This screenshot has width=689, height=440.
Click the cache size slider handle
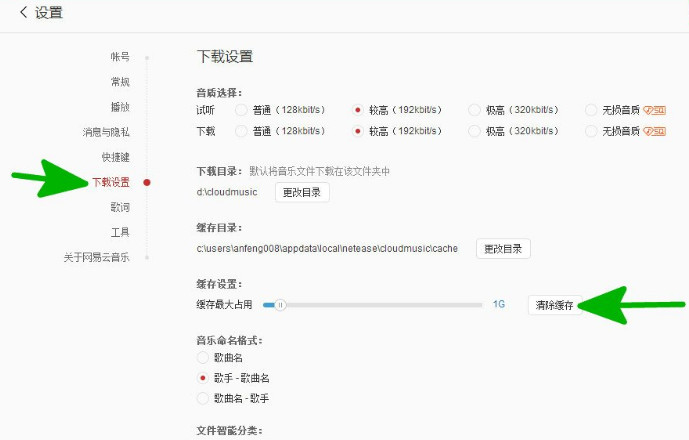pos(280,305)
